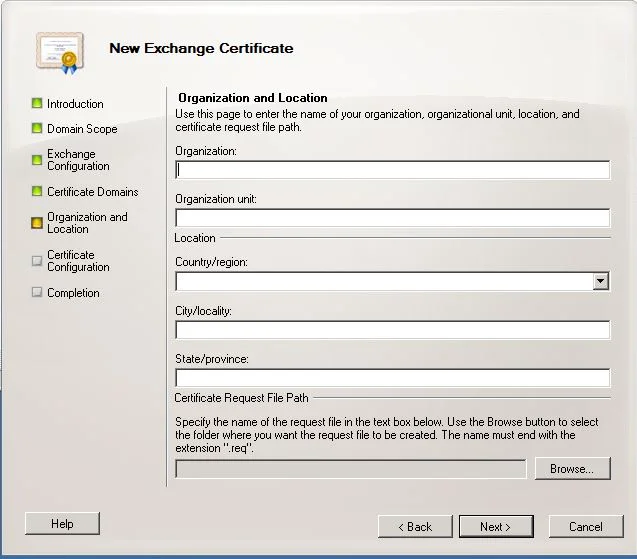Click the green Exchange Configuration step indicator

37,160
